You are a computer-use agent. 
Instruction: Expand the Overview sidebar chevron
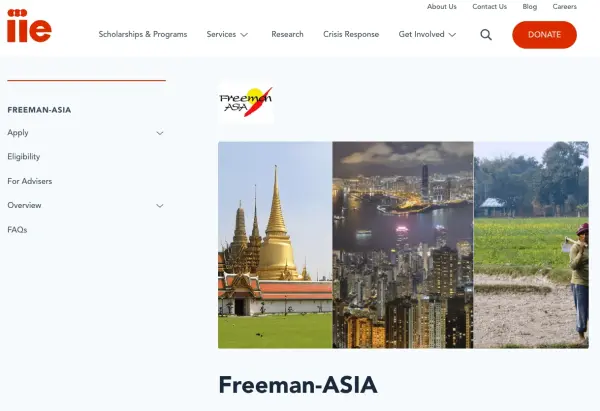[x=160, y=206]
